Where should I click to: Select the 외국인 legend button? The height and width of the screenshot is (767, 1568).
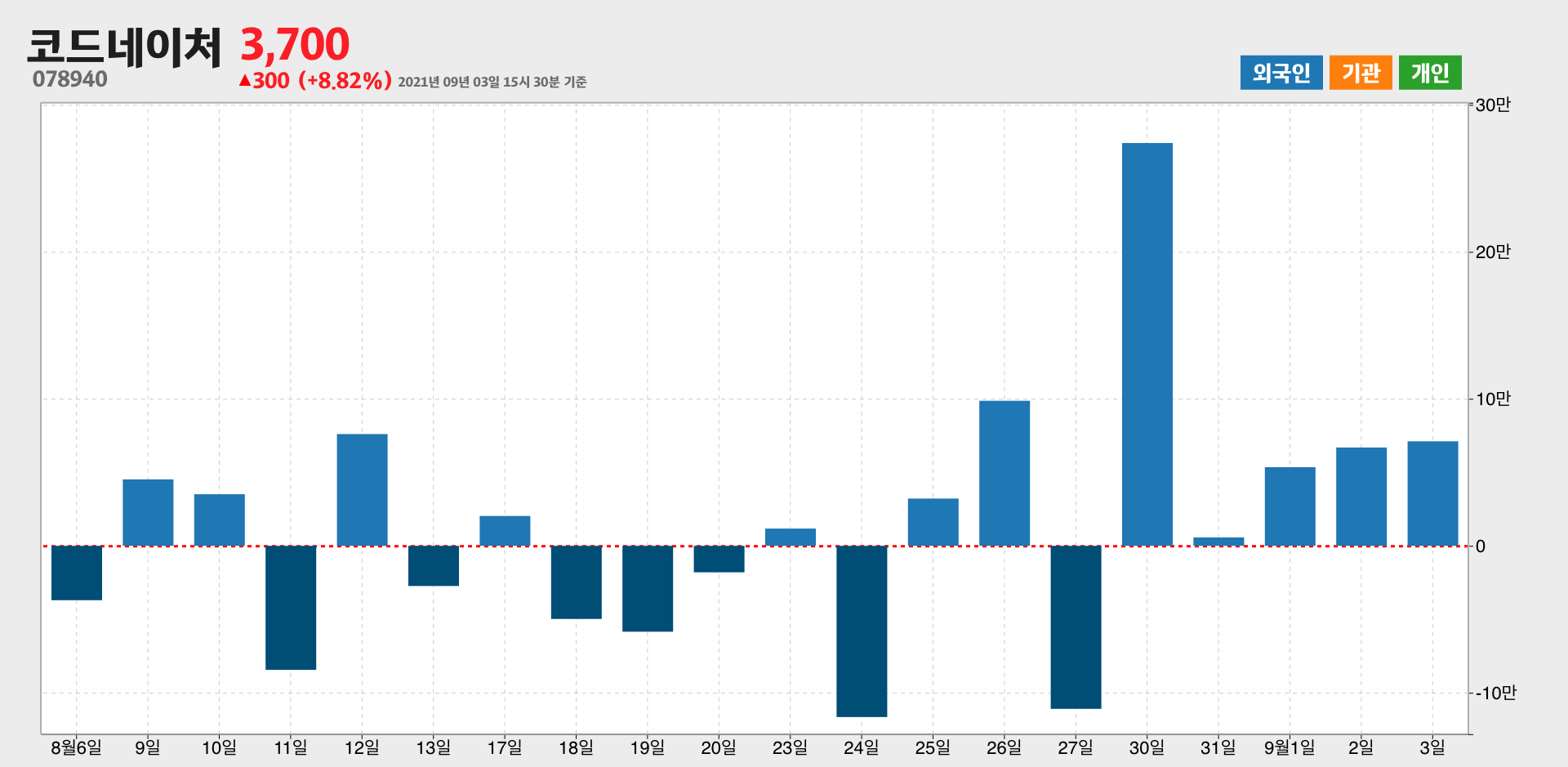(x=1281, y=73)
